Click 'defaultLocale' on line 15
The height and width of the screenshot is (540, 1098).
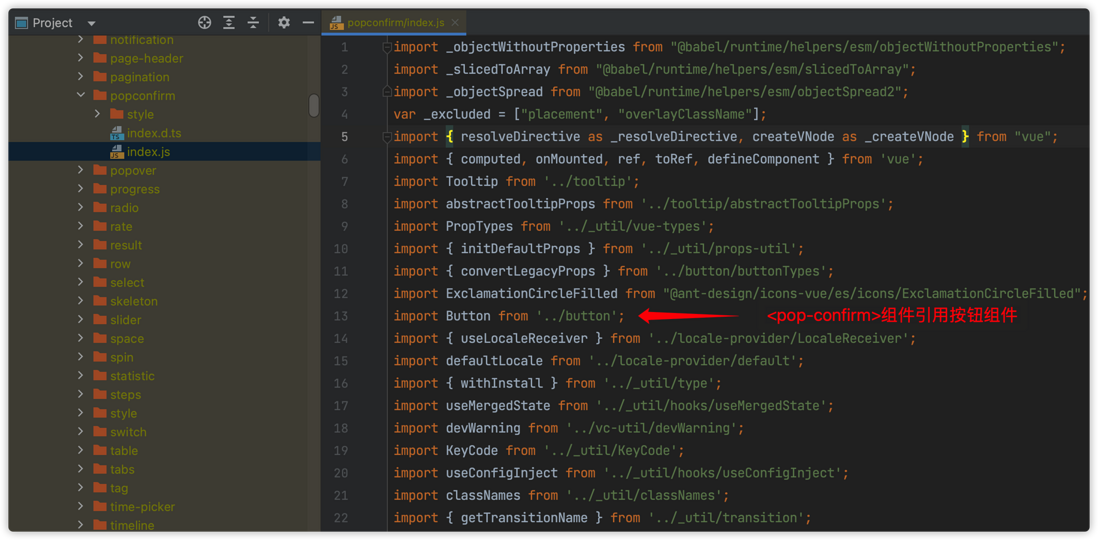click(x=494, y=361)
